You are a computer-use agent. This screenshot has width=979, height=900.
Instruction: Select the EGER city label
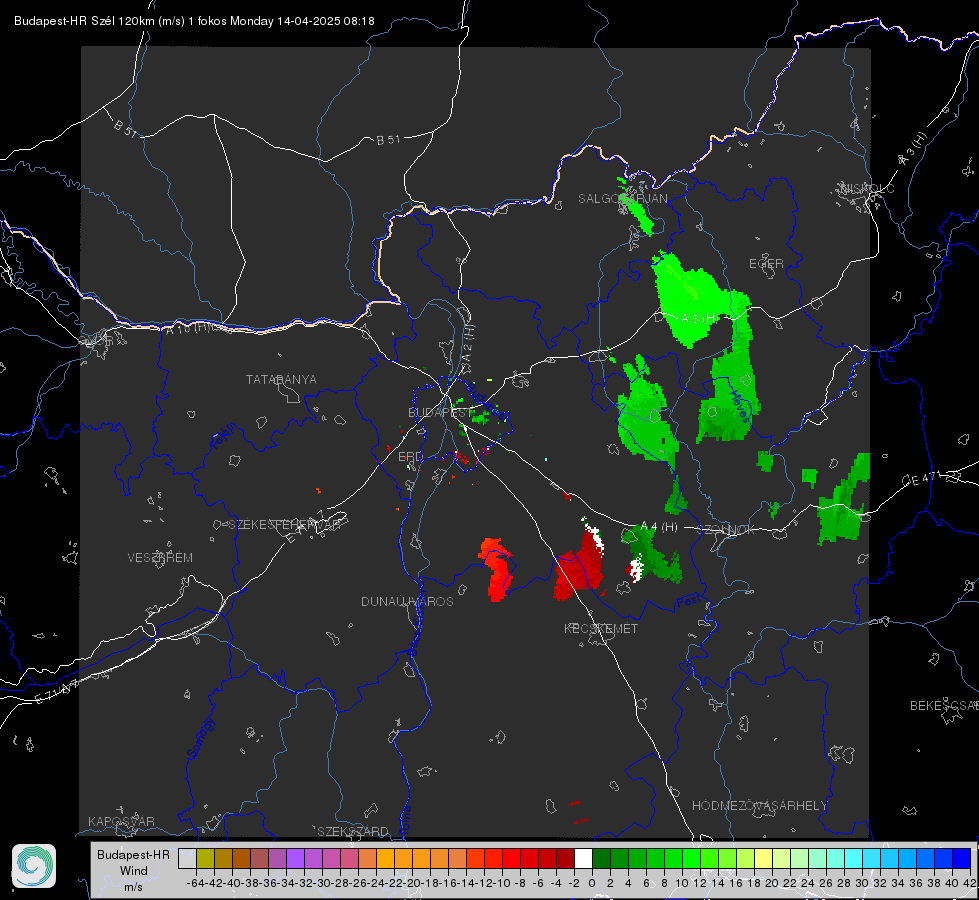pos(766,264)
